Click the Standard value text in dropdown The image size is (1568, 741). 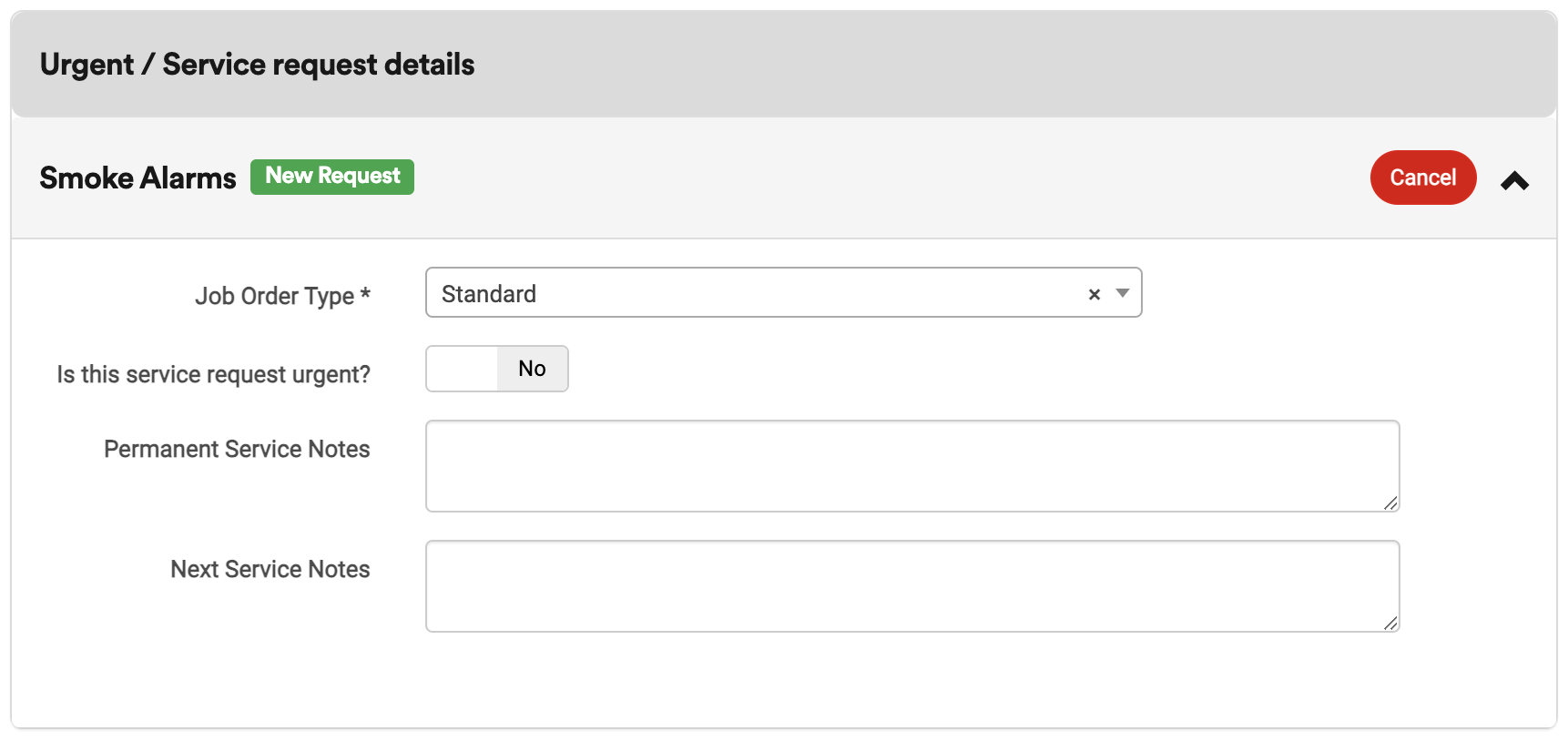489,294
